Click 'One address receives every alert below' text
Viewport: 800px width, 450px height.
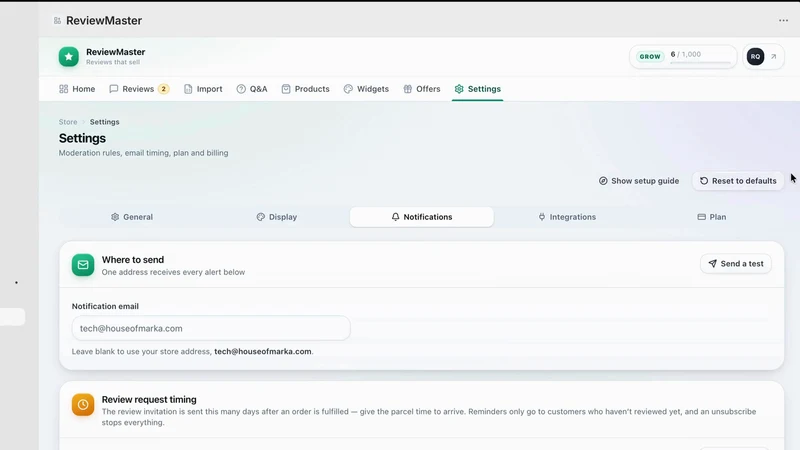point(173,272)
